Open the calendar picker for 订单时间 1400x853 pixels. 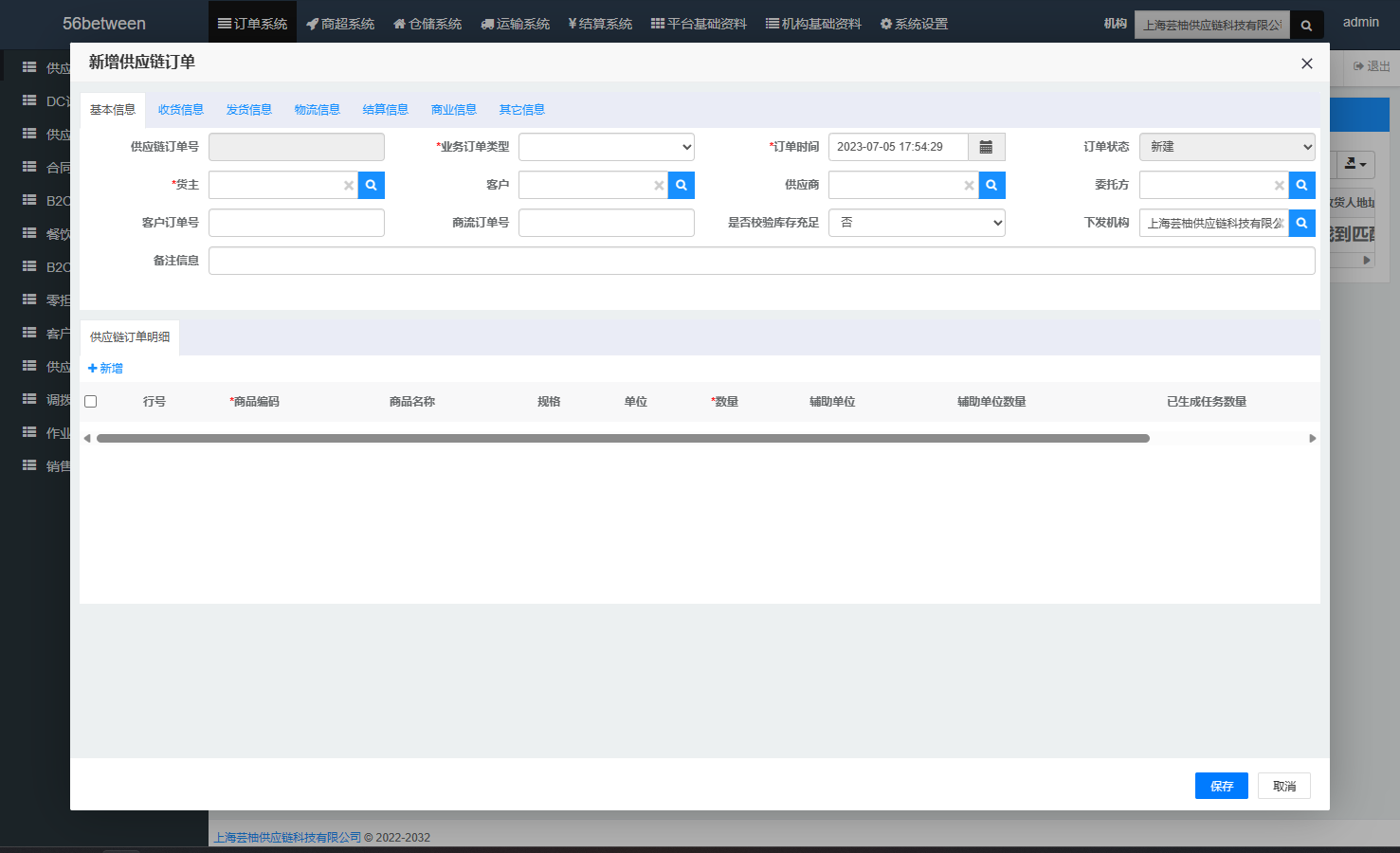986,147
